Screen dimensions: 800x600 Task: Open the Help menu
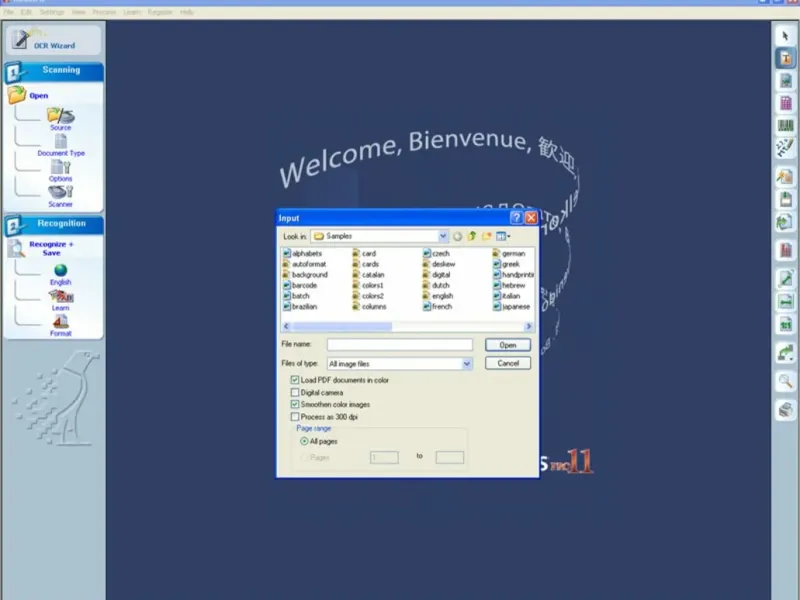pyautogui.click(x=187, y=12)
